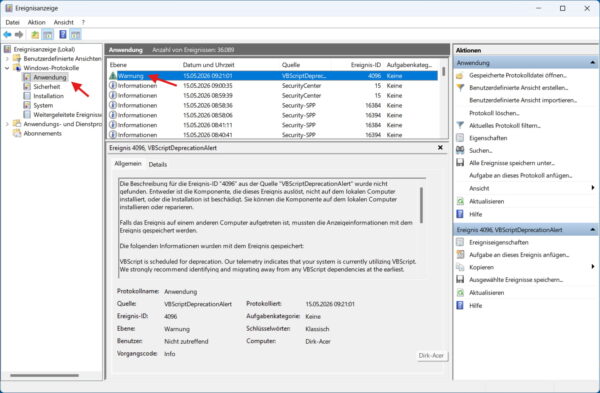Select the Sicherheit log

click(46, 87)
